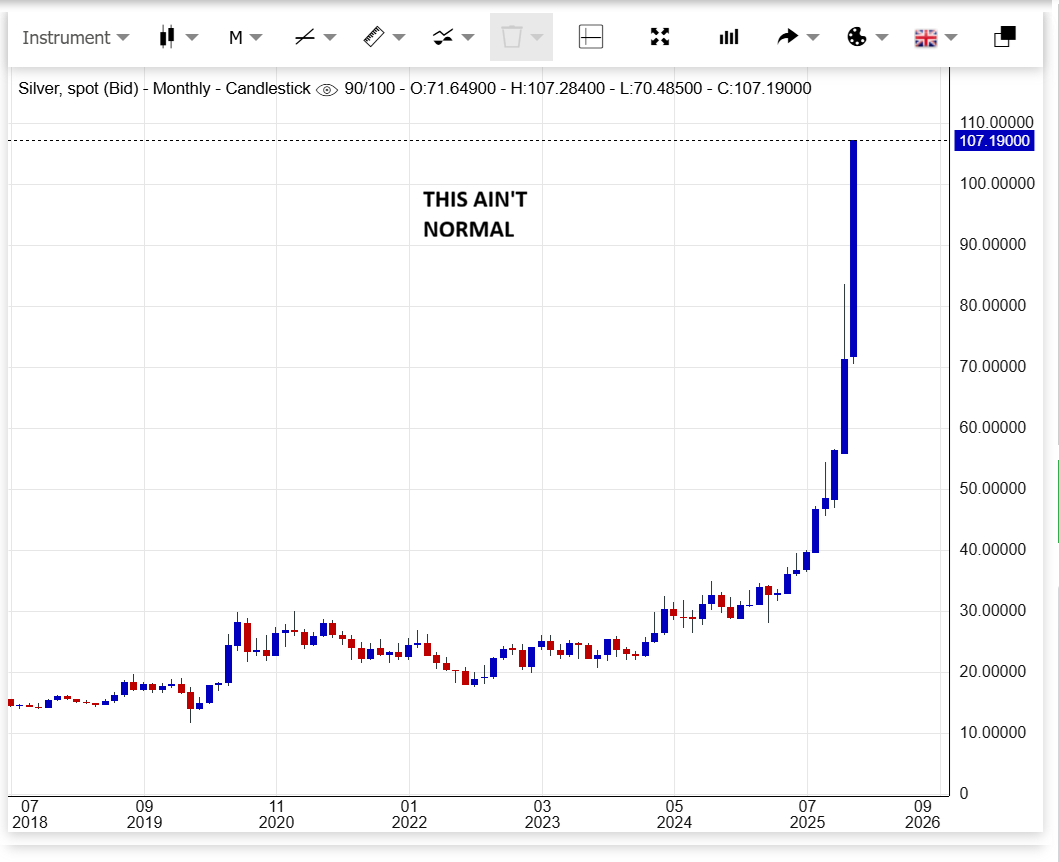The width and height of the screenshot is (1059, 862).
Task: Expand the arrow next to the trash icon
Action: click(538, 38)
